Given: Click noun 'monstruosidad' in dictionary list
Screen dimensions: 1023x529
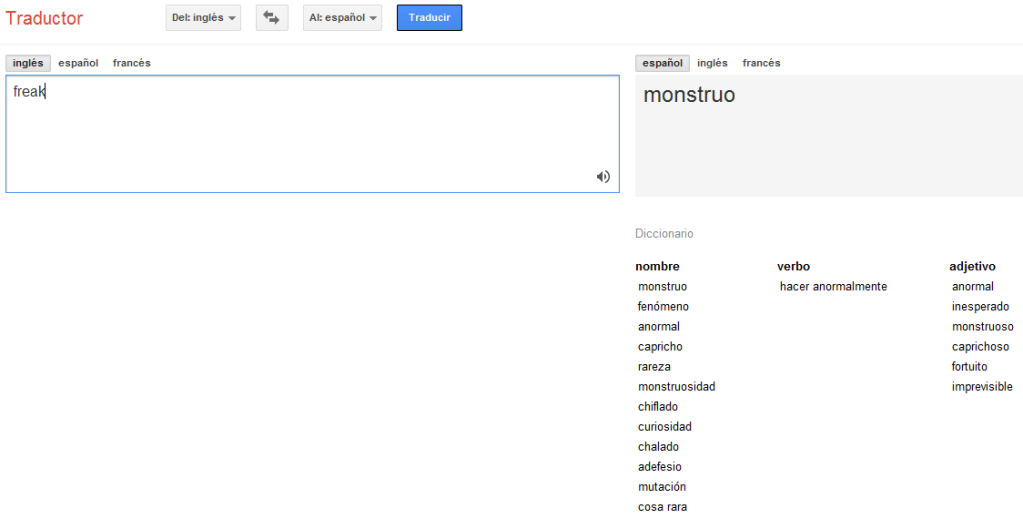Looking at the screenshot, I should tap(677, 387).
